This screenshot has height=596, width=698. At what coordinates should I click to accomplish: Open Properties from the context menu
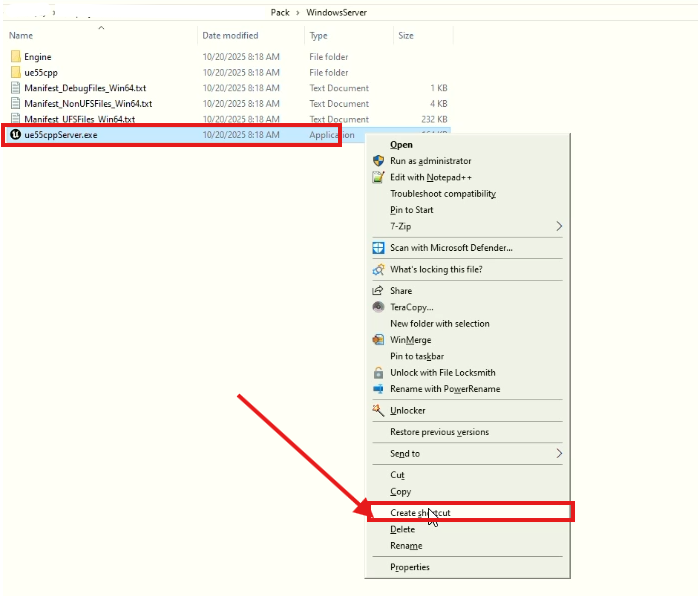click(x=410, y=567)
